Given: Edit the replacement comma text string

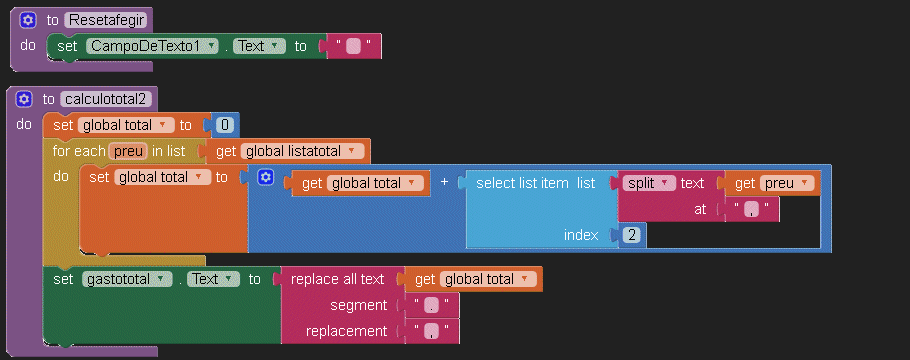Looking at the screenshot, I should tap(432, 332).
